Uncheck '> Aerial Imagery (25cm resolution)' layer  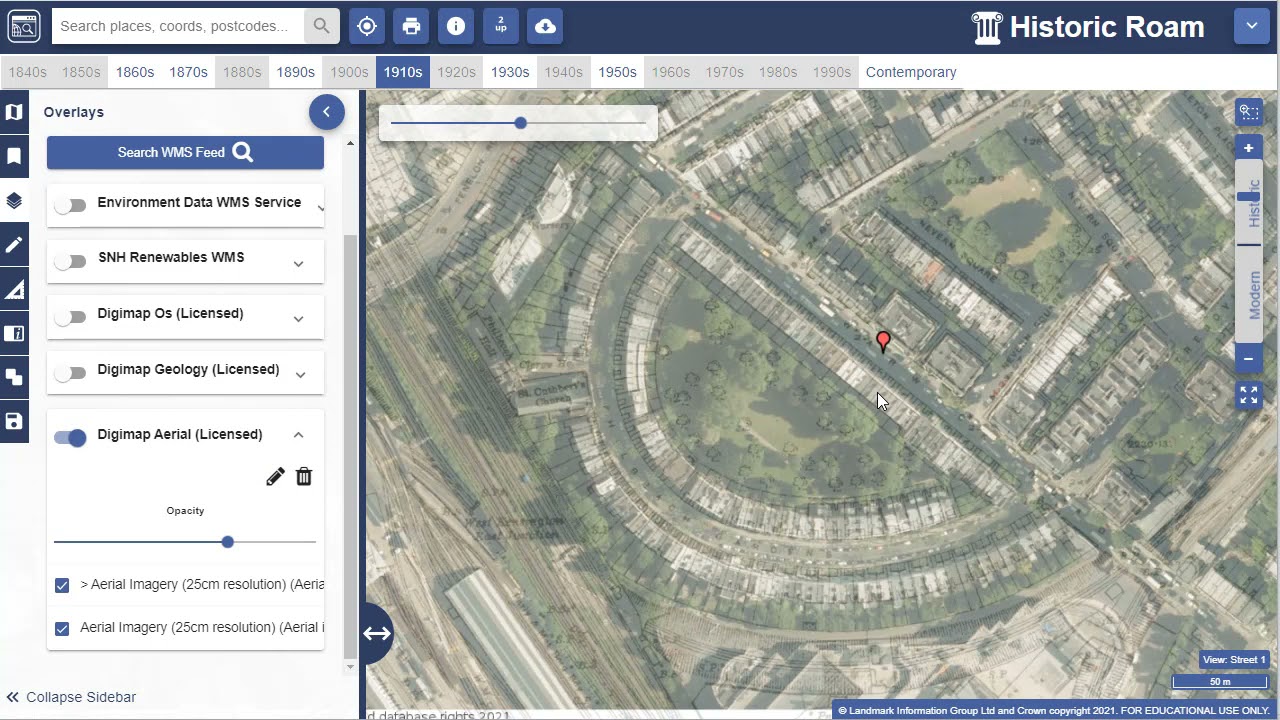click(62, 585)
